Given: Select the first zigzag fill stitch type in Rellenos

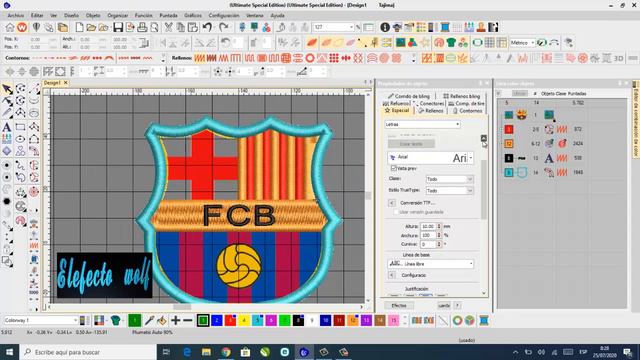Looking at the screenshot, I should [x=199, y=58].
